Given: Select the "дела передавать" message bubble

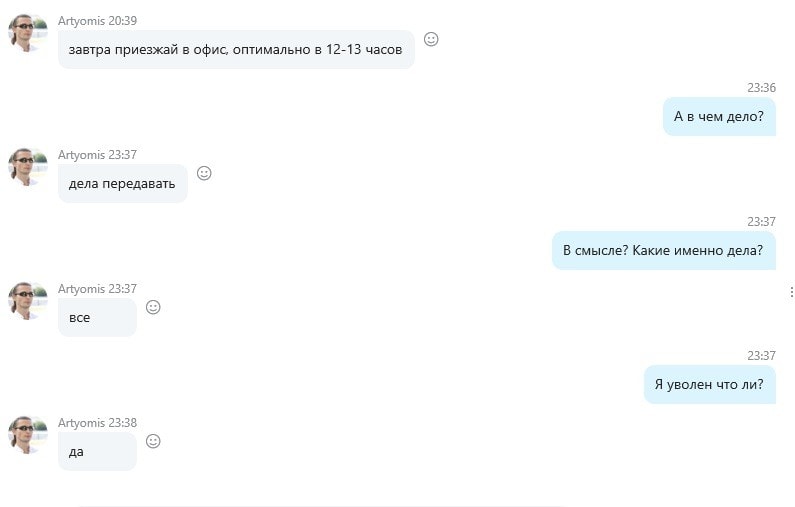Looking at the screenshot, I should click(123, 184).
